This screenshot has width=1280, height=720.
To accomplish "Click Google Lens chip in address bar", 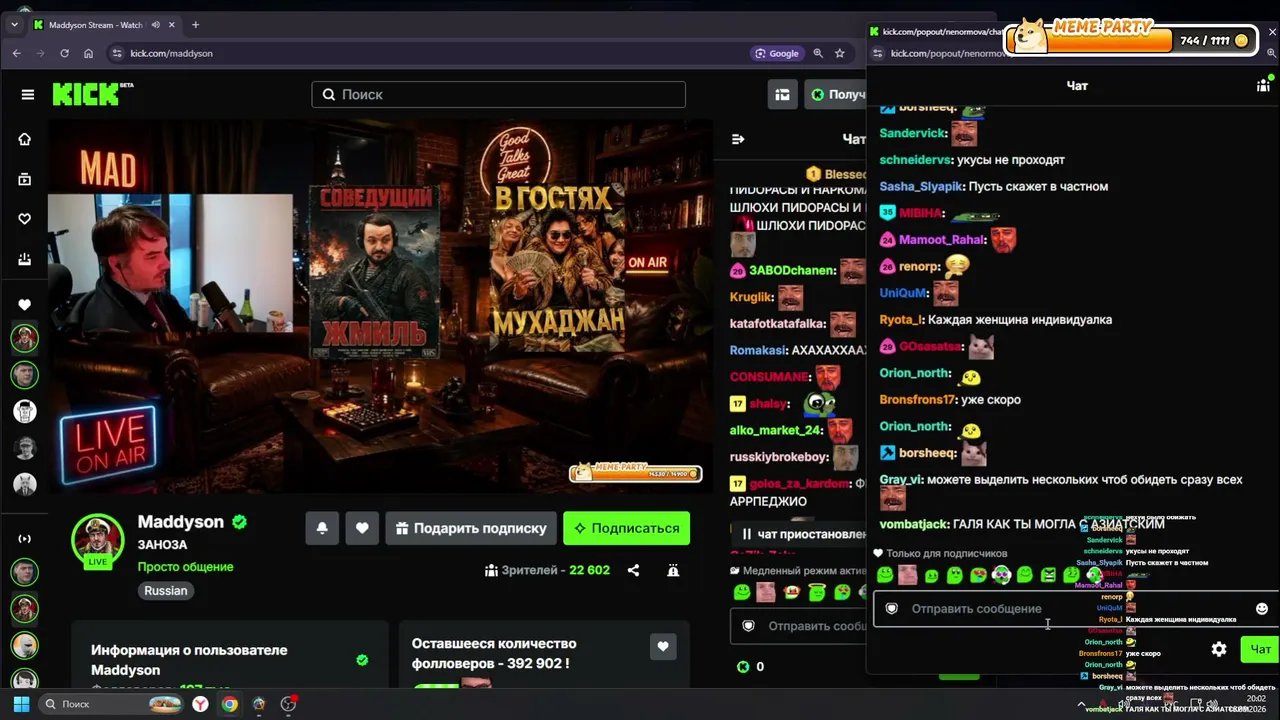I will (777, 53).
